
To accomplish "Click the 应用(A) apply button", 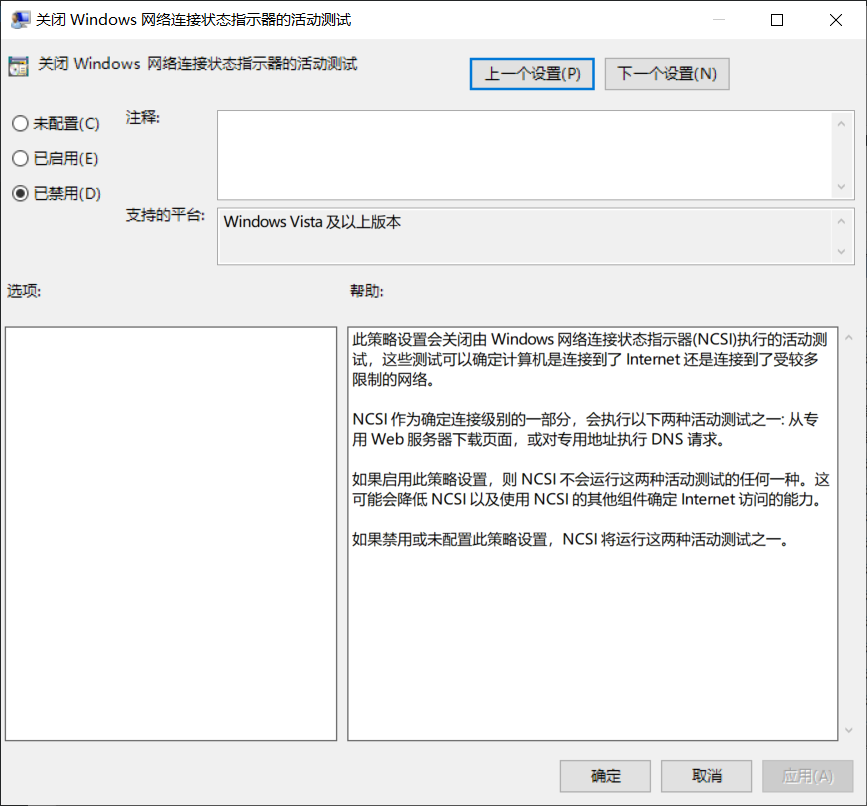I will coord(807,776).
